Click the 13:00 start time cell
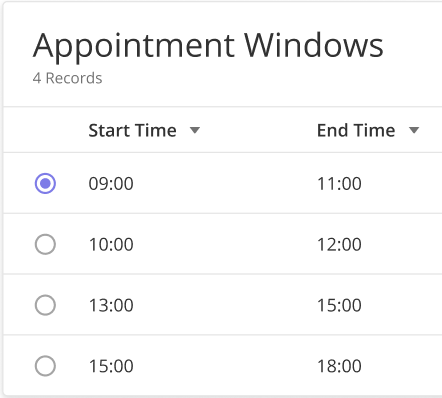This screenshot has width=442, height=398. click(x=111, y=305)
